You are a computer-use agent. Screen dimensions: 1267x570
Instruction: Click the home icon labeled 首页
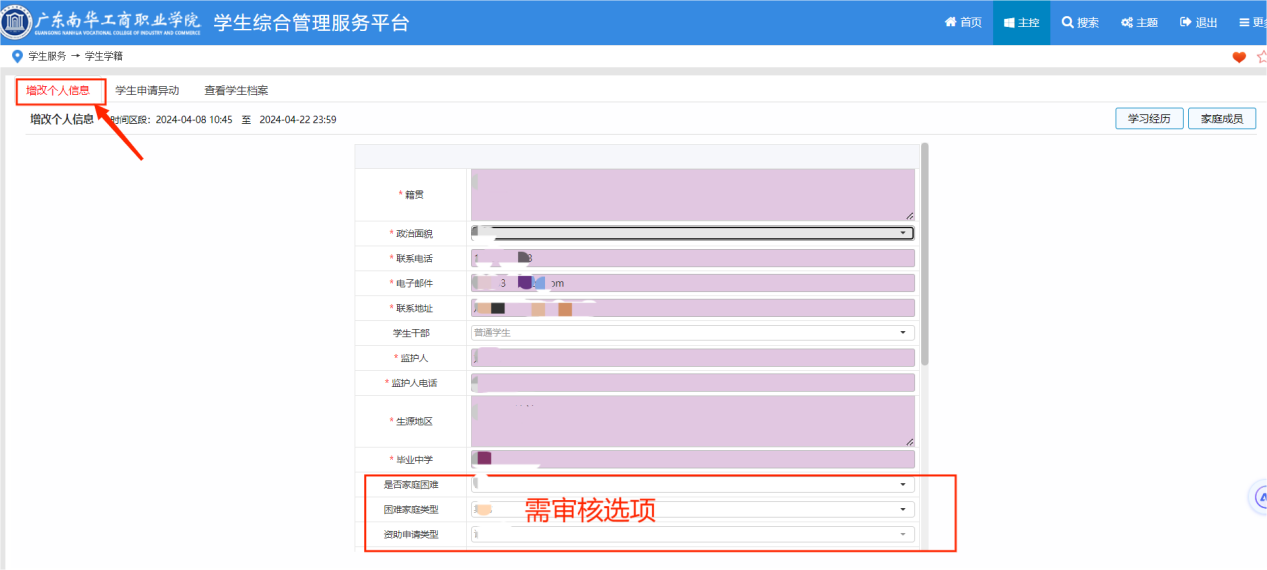pos(951,22)
